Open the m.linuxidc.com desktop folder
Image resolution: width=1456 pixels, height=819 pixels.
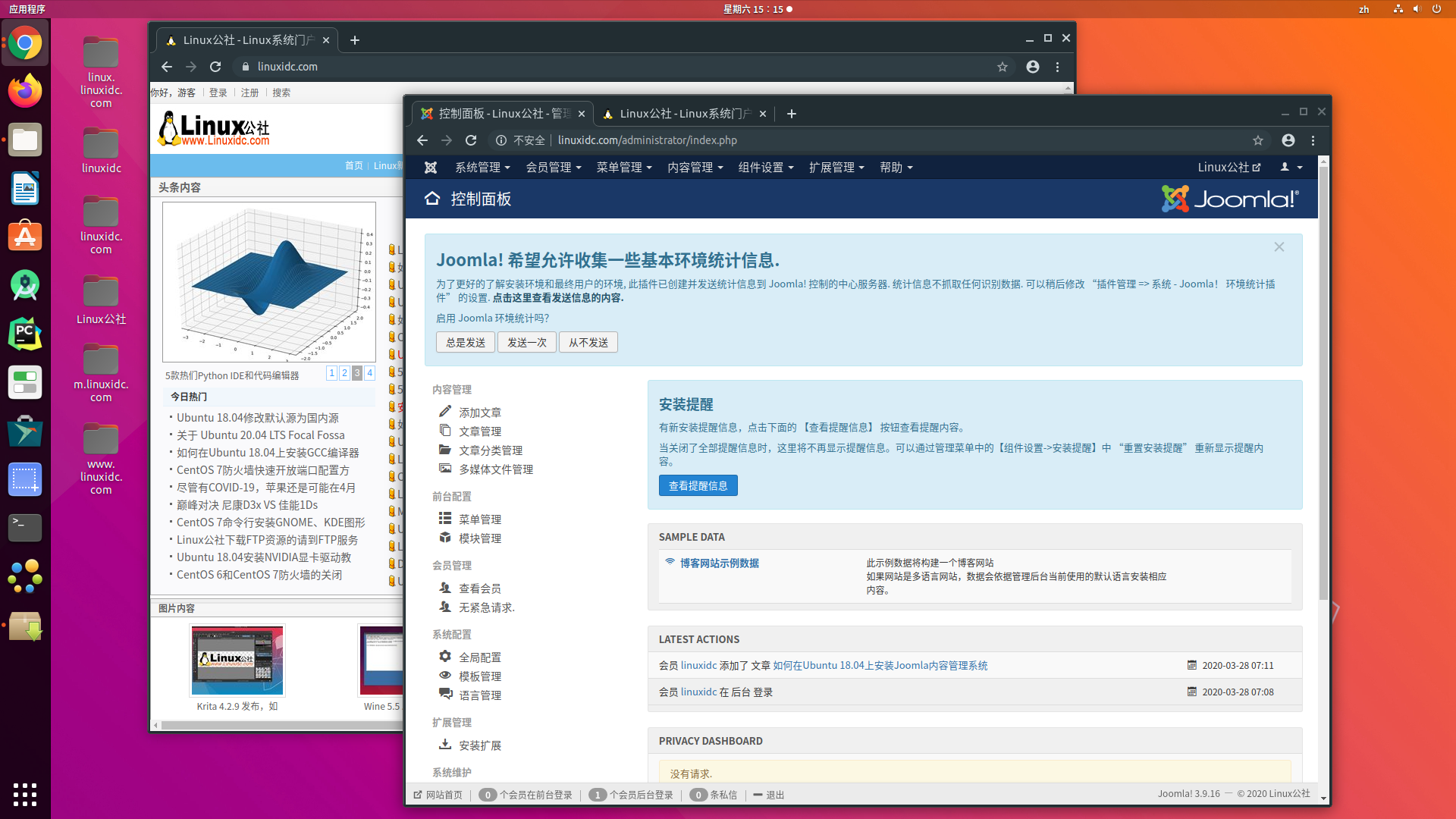click(101, 372)
